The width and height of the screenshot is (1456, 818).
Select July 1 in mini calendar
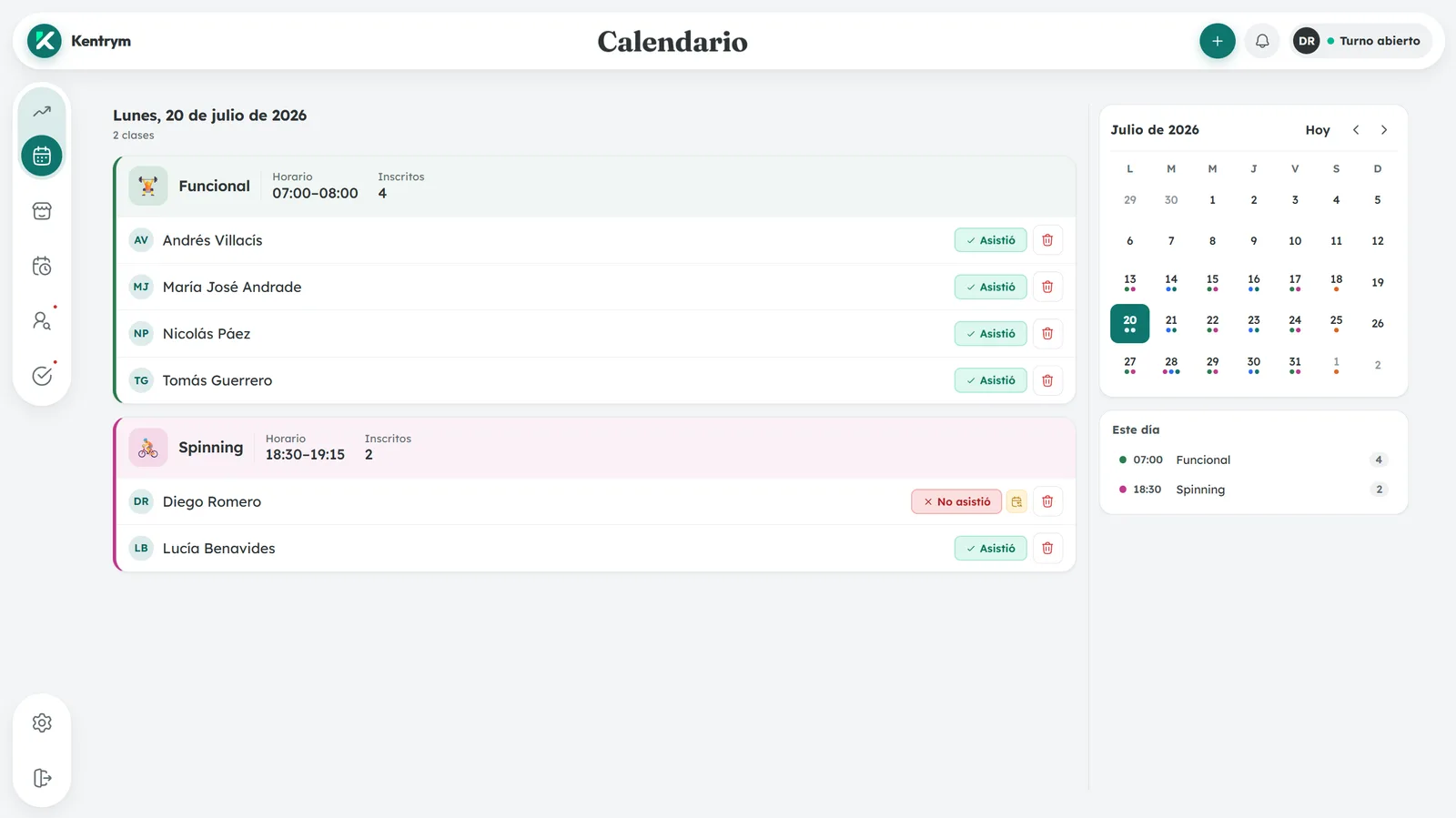pos(1212,200)
